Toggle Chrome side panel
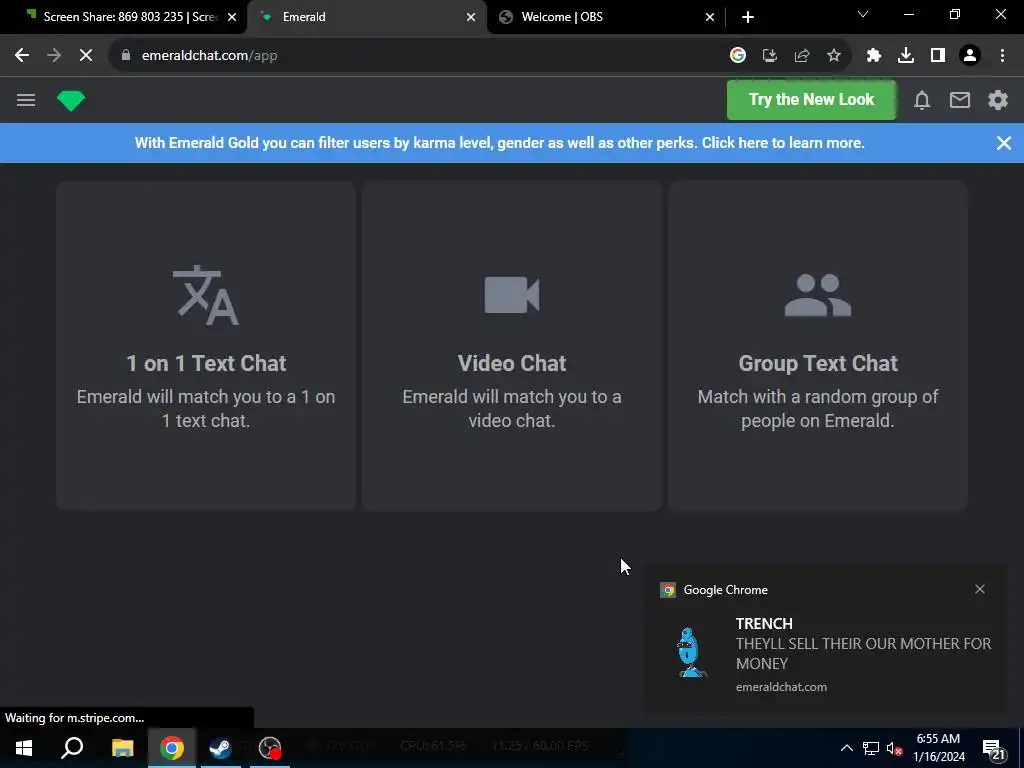This screenshot has width=1024, height=768. 938,56
